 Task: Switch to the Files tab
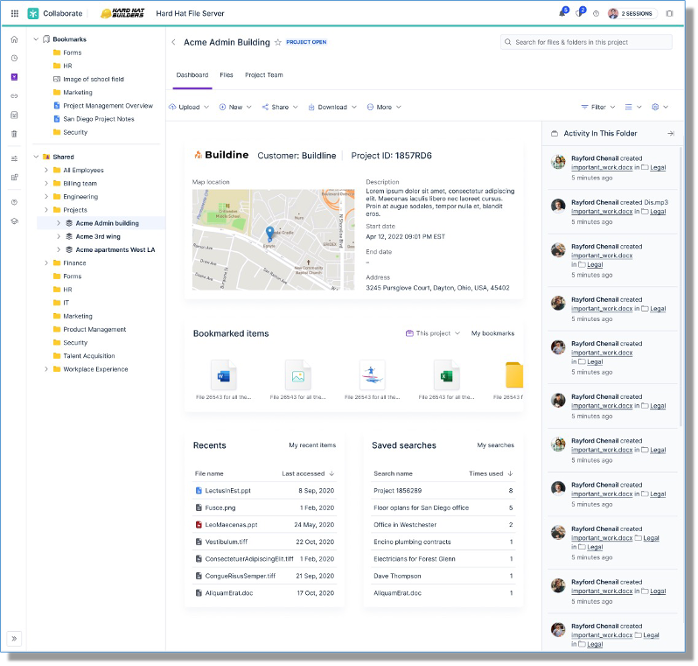pos(227,75)
